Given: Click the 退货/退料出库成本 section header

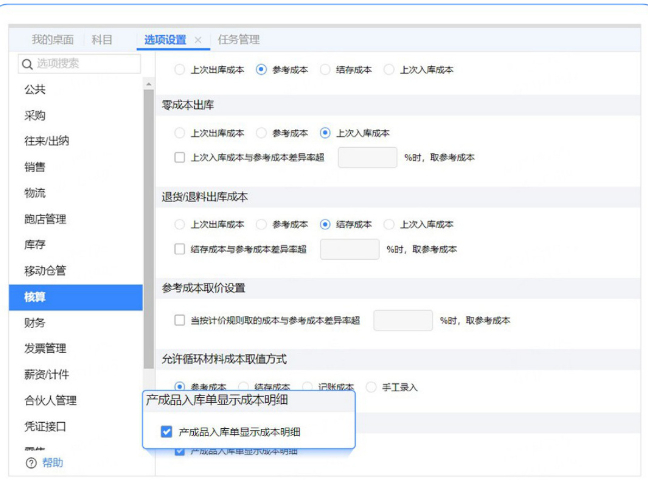Looking at the screenshot, I should pyautogui.click(x=398, y=197).
